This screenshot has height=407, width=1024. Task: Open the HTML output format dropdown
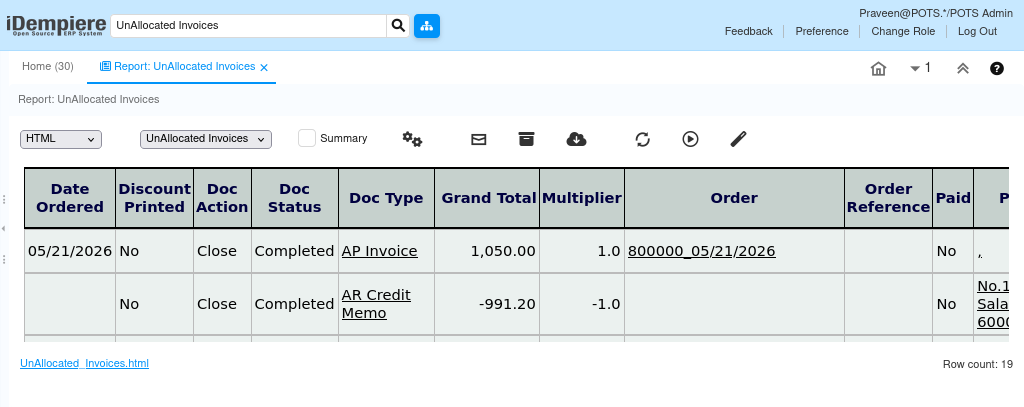click(x=61, y=139)
